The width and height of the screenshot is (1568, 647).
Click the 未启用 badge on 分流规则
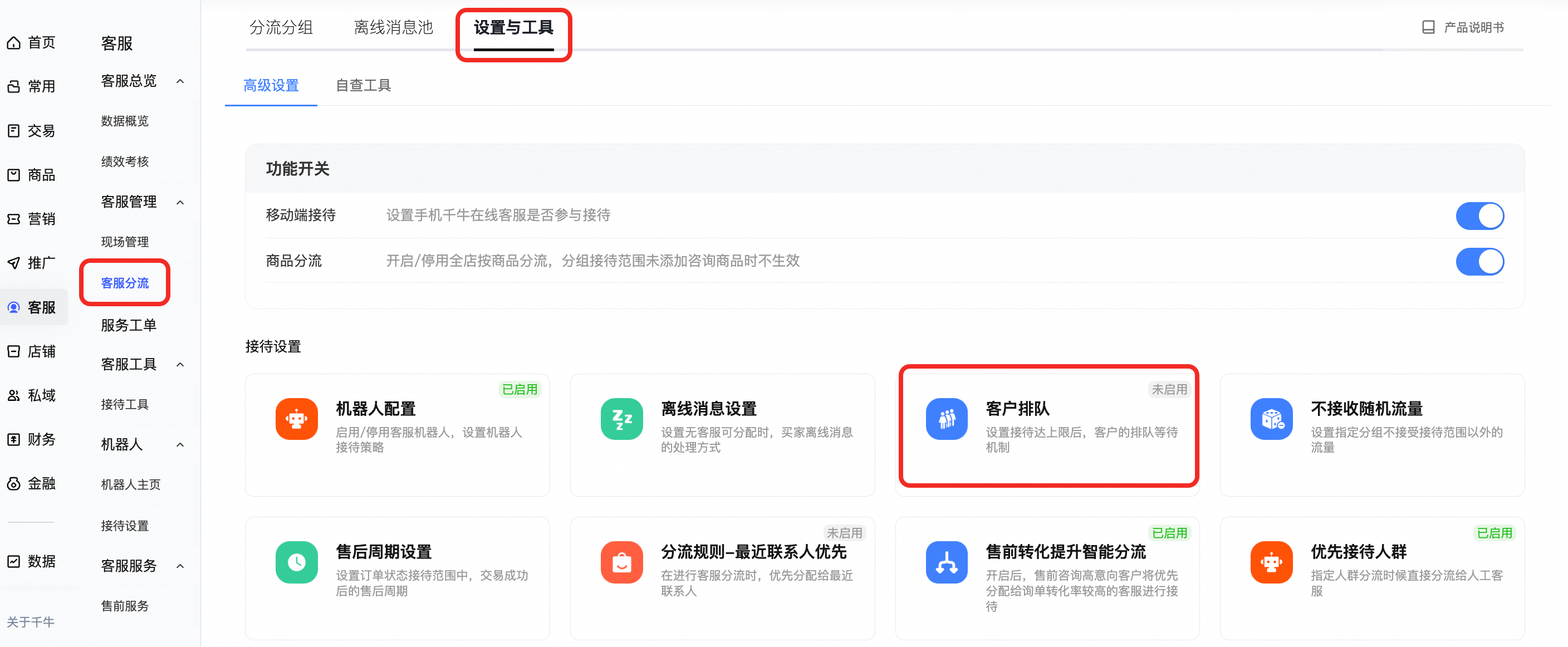click(x=844, y=533)
